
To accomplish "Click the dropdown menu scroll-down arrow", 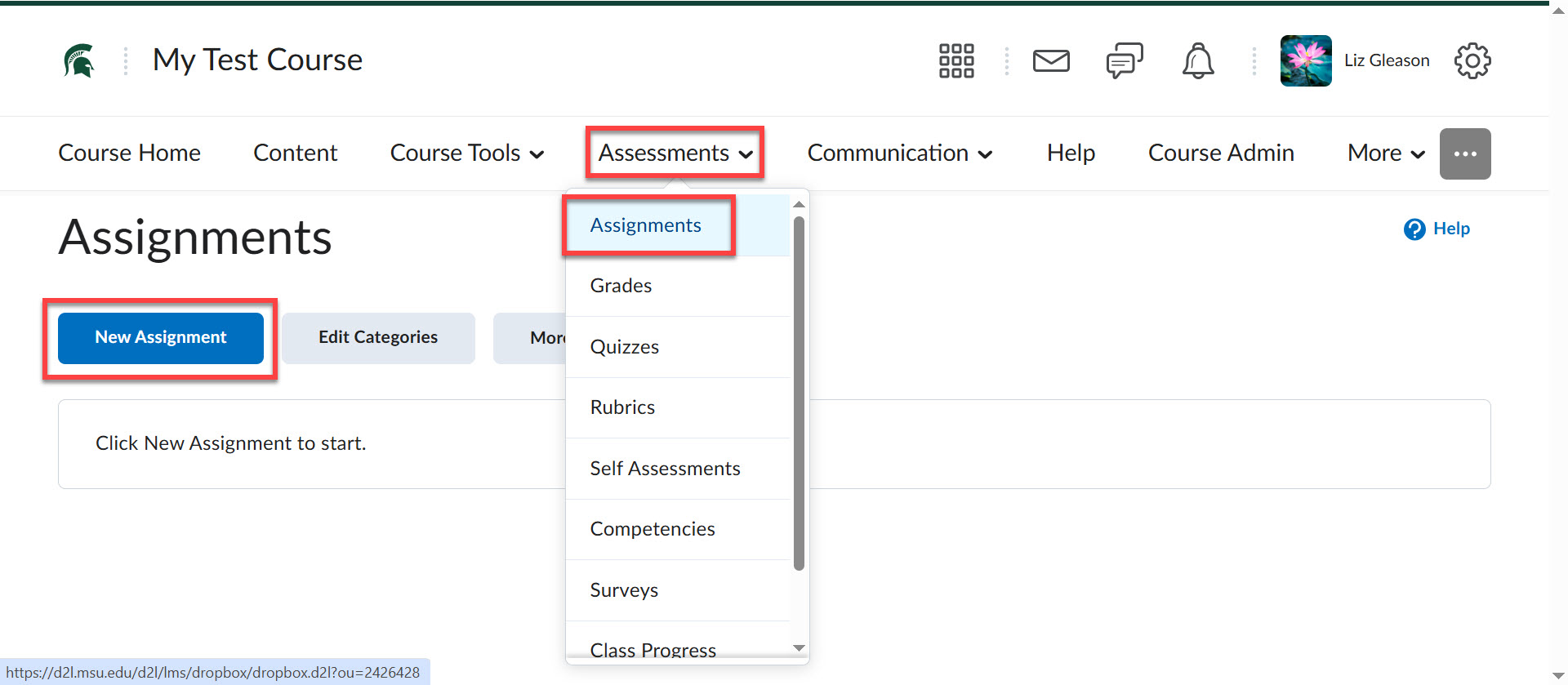I will coord(799,647).
